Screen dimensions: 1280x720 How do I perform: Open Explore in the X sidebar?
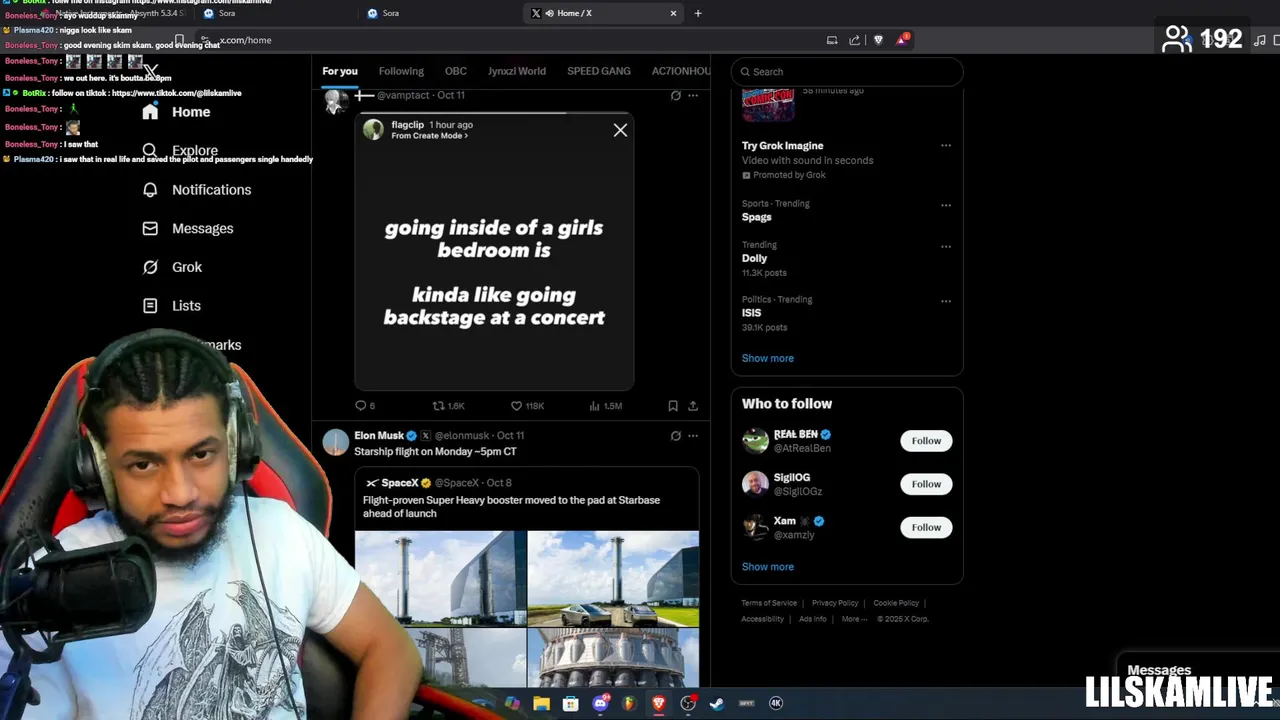[x=180, y=151]
